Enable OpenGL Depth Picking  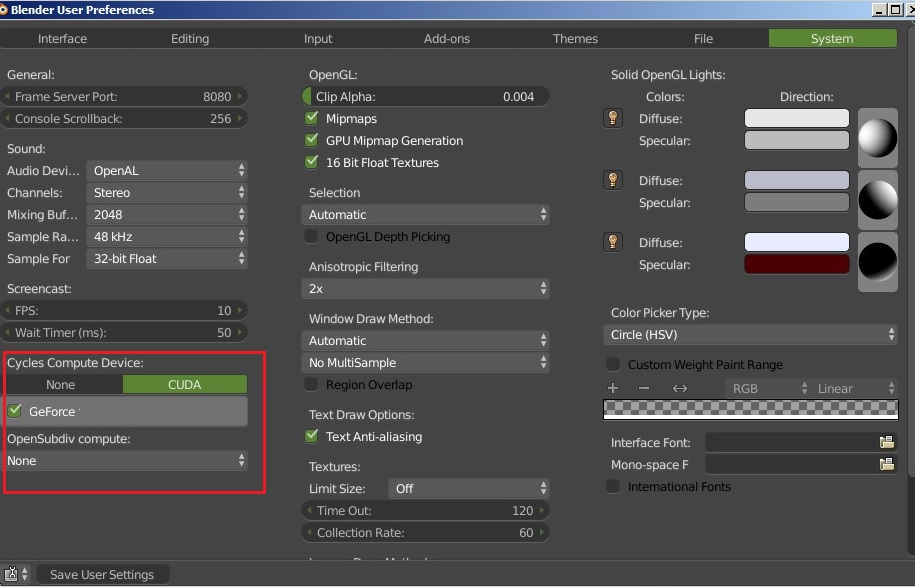tap(311, 236)
